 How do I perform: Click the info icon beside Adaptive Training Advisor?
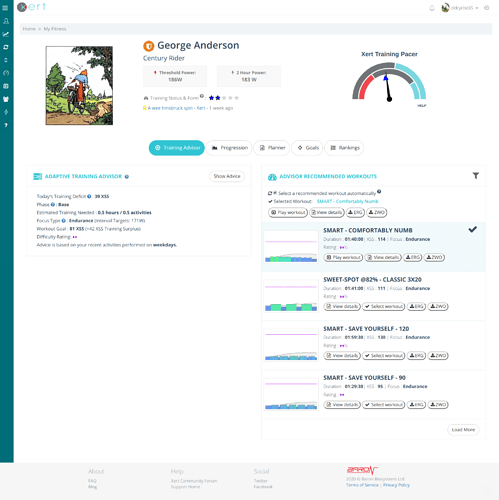point(127,177)
